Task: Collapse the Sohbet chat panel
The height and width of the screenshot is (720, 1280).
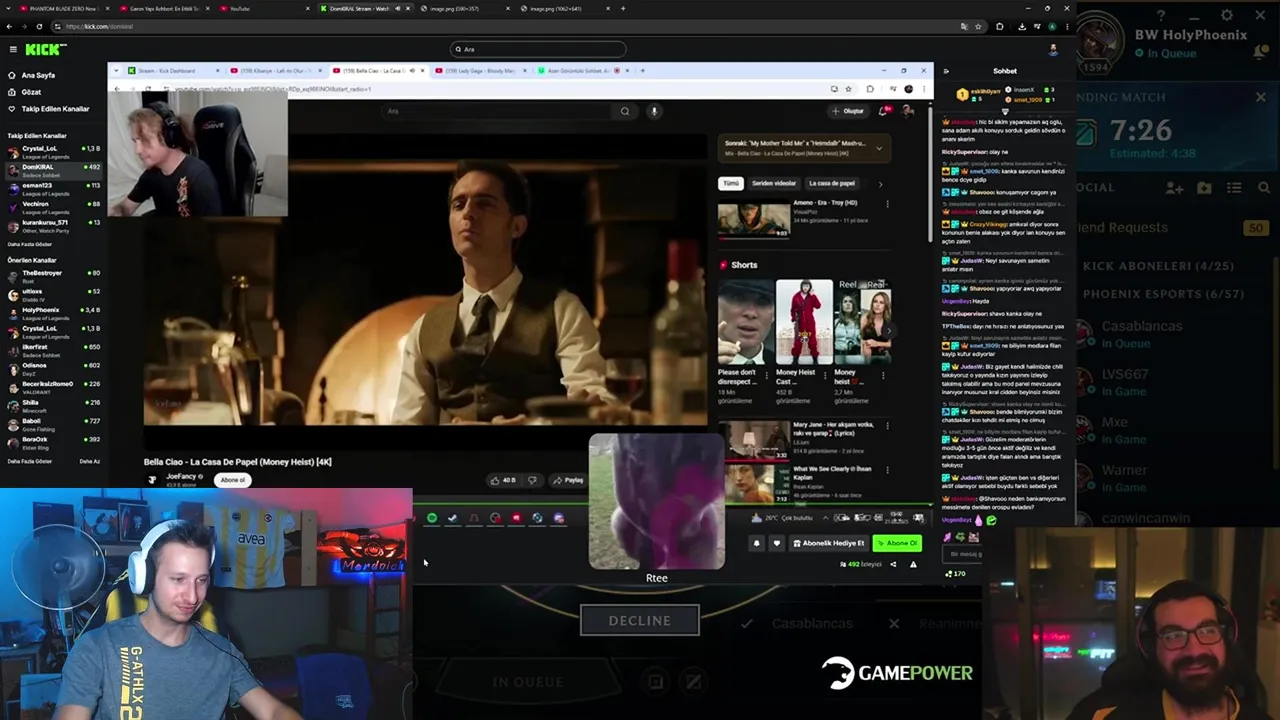Action: pyautogui.click(x=946, y=71)
